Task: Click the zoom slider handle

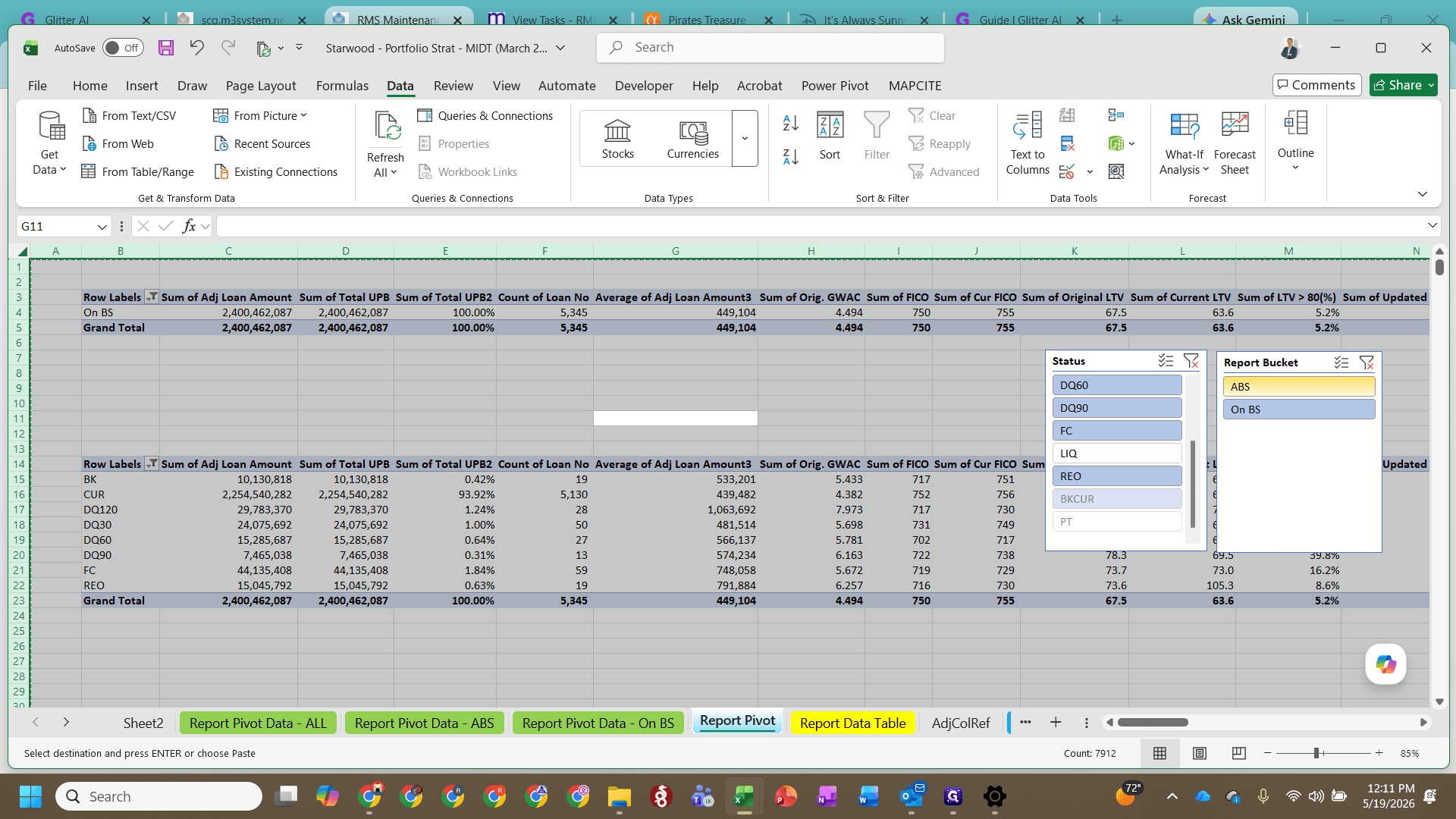Action: [x=1317, y=753]
